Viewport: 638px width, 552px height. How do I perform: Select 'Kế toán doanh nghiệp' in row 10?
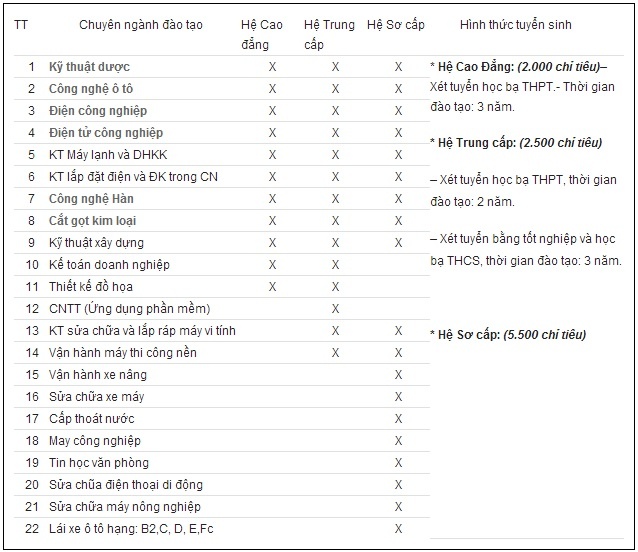pos(109,265)
